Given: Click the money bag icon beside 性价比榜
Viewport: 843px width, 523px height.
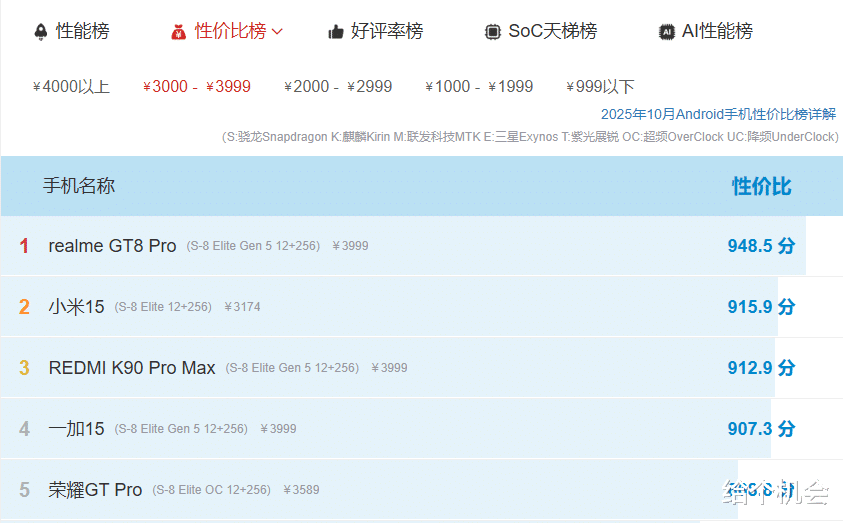Looking at the screenshot, I should tap(178, 32).
